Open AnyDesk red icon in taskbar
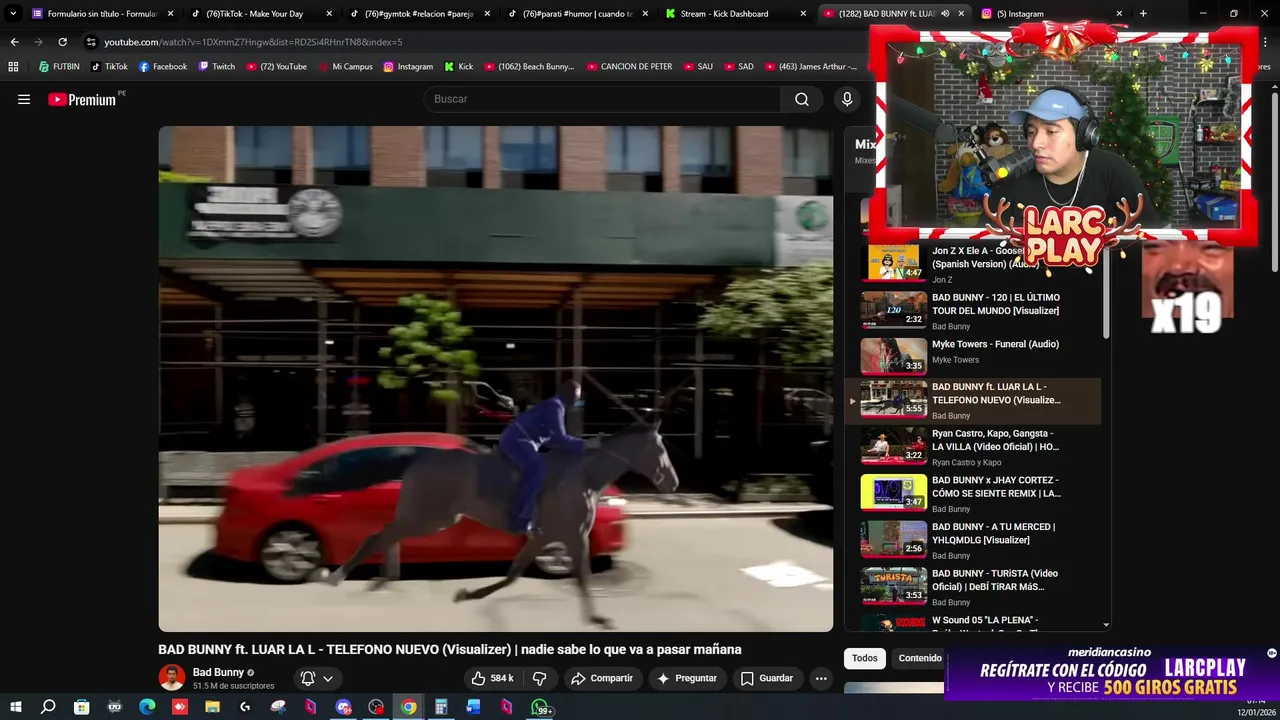This screenshot has width=1280, height=720. pyautogui.click(x=180, y=707)
